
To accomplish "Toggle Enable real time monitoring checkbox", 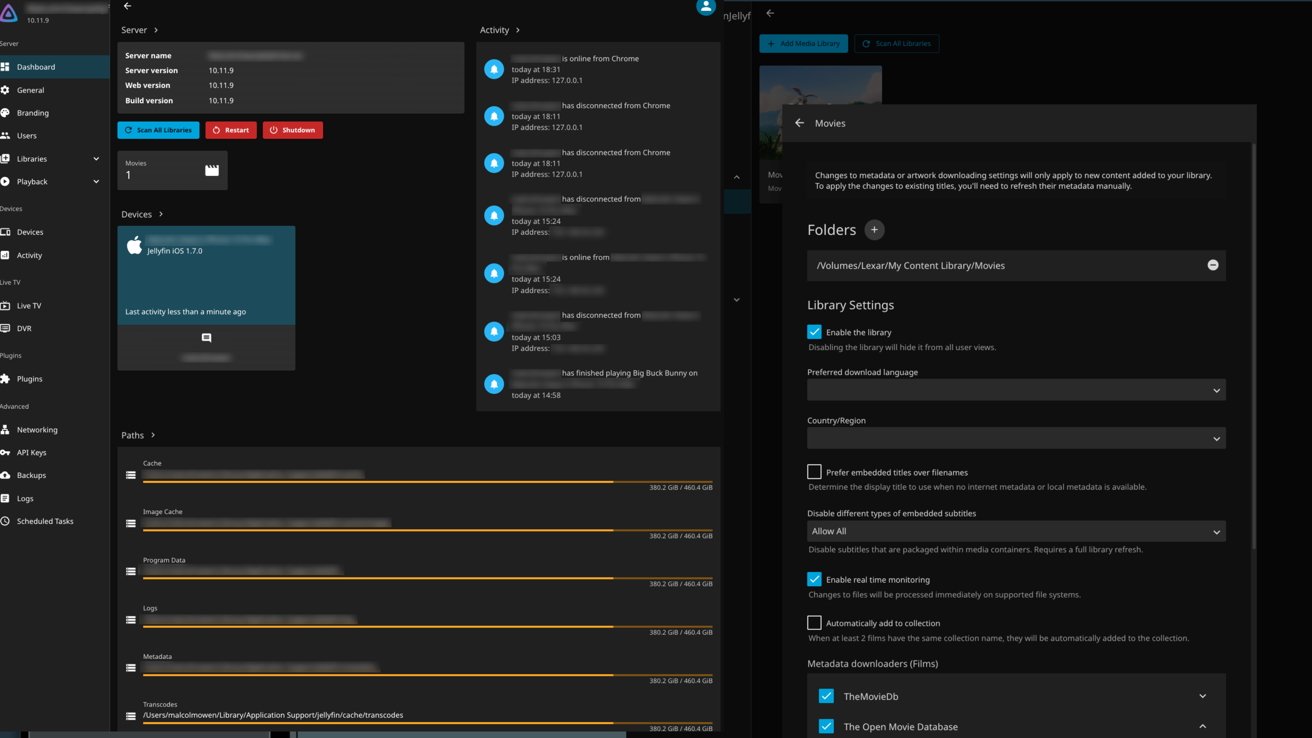I will 814,579.
